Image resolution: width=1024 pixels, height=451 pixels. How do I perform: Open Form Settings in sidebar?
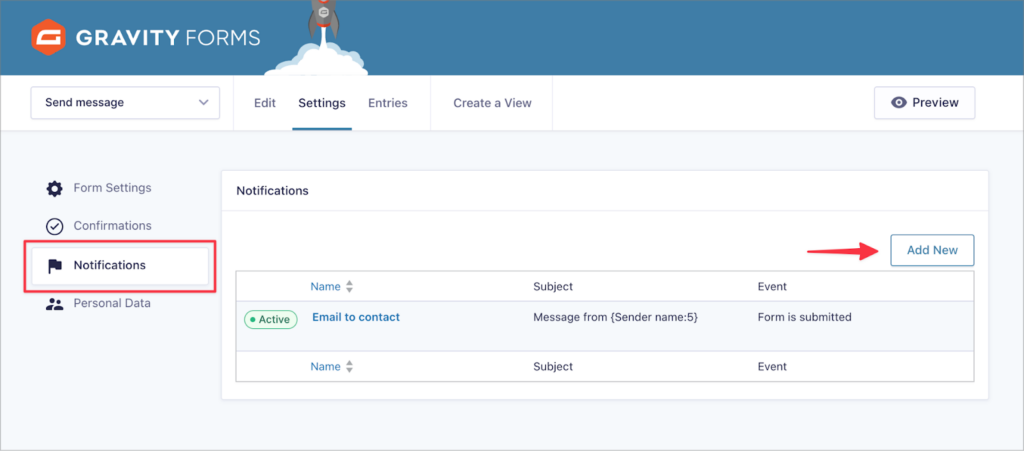[x=112, y=188]
